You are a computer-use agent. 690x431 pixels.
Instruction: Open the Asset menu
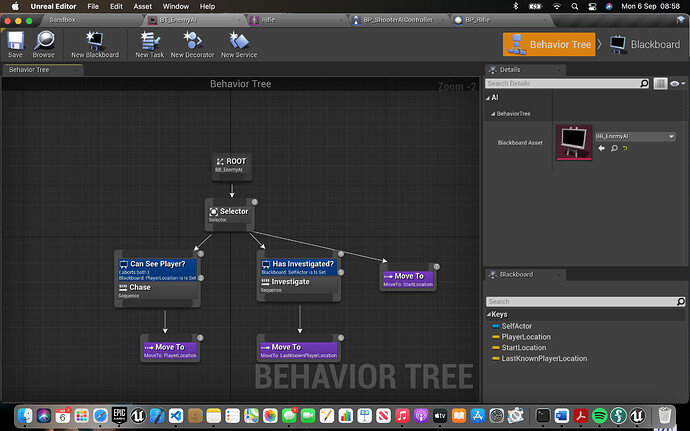point(143,6)
